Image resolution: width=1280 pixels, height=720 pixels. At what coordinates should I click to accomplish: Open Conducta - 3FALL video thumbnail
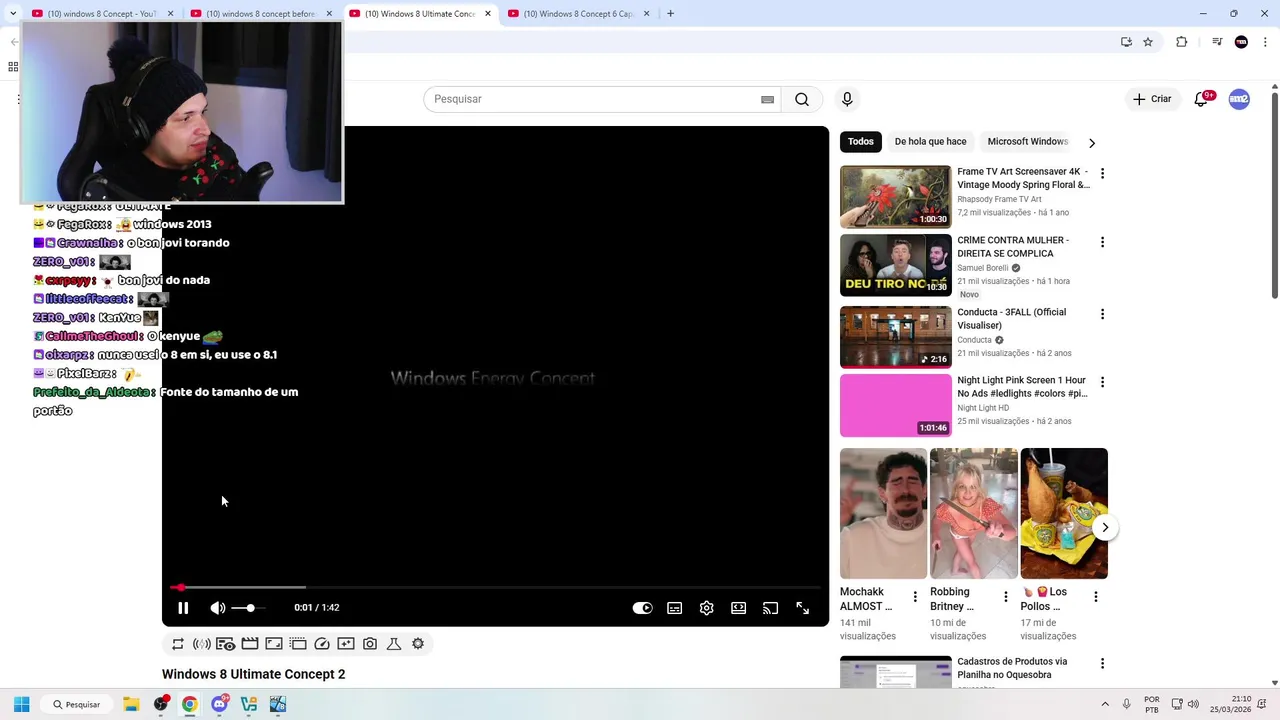click(896, 337)
